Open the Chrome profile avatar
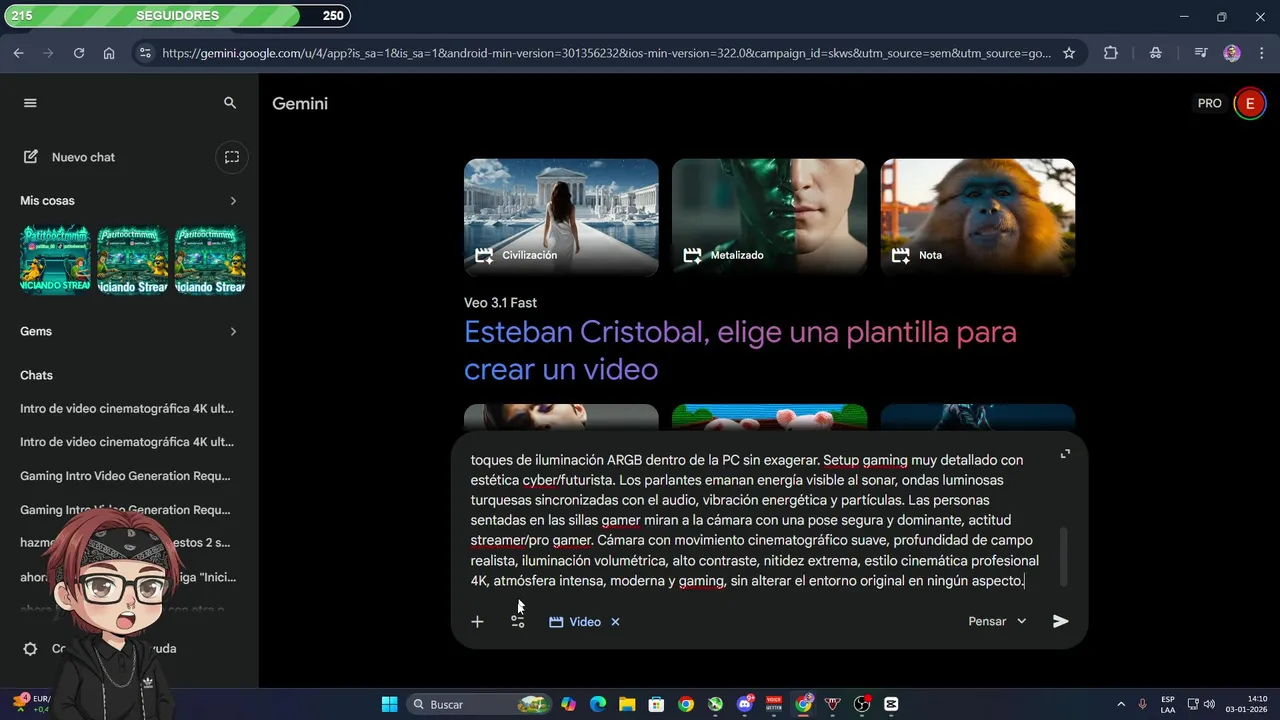 (x=1232, y=53)
